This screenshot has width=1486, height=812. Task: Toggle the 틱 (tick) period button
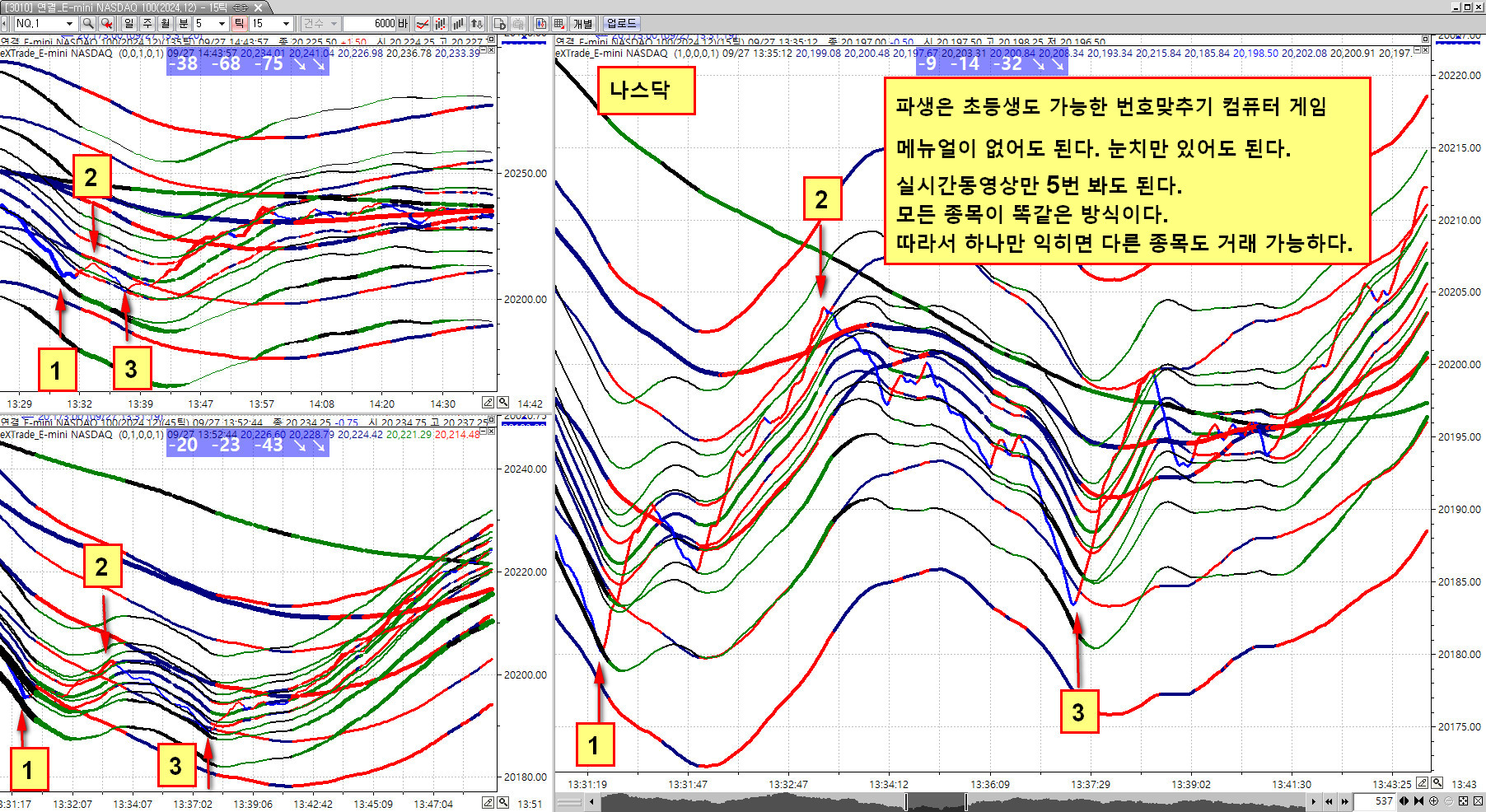[x=239, y=23]
